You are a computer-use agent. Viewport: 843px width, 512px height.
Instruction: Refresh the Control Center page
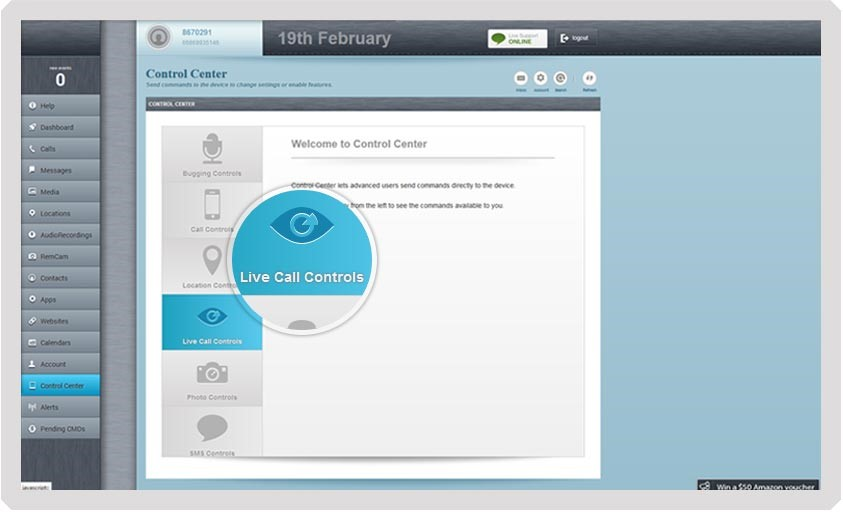click(589, 78)
